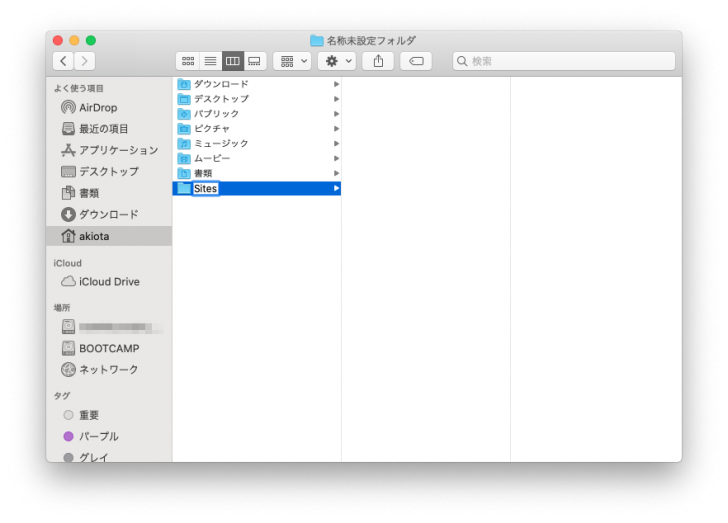Open iCloud Drive in the sidebar
The image size is (728, 523).
109,282
